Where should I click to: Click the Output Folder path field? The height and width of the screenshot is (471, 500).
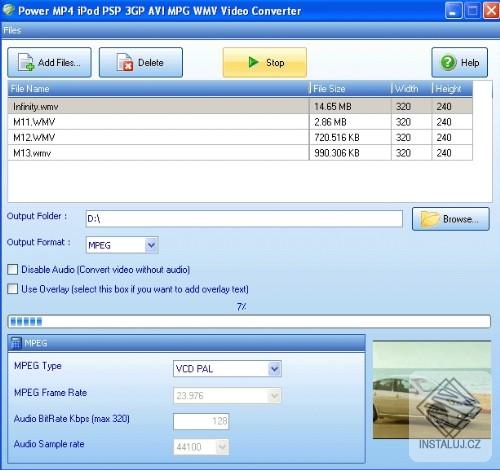point(244,219)
